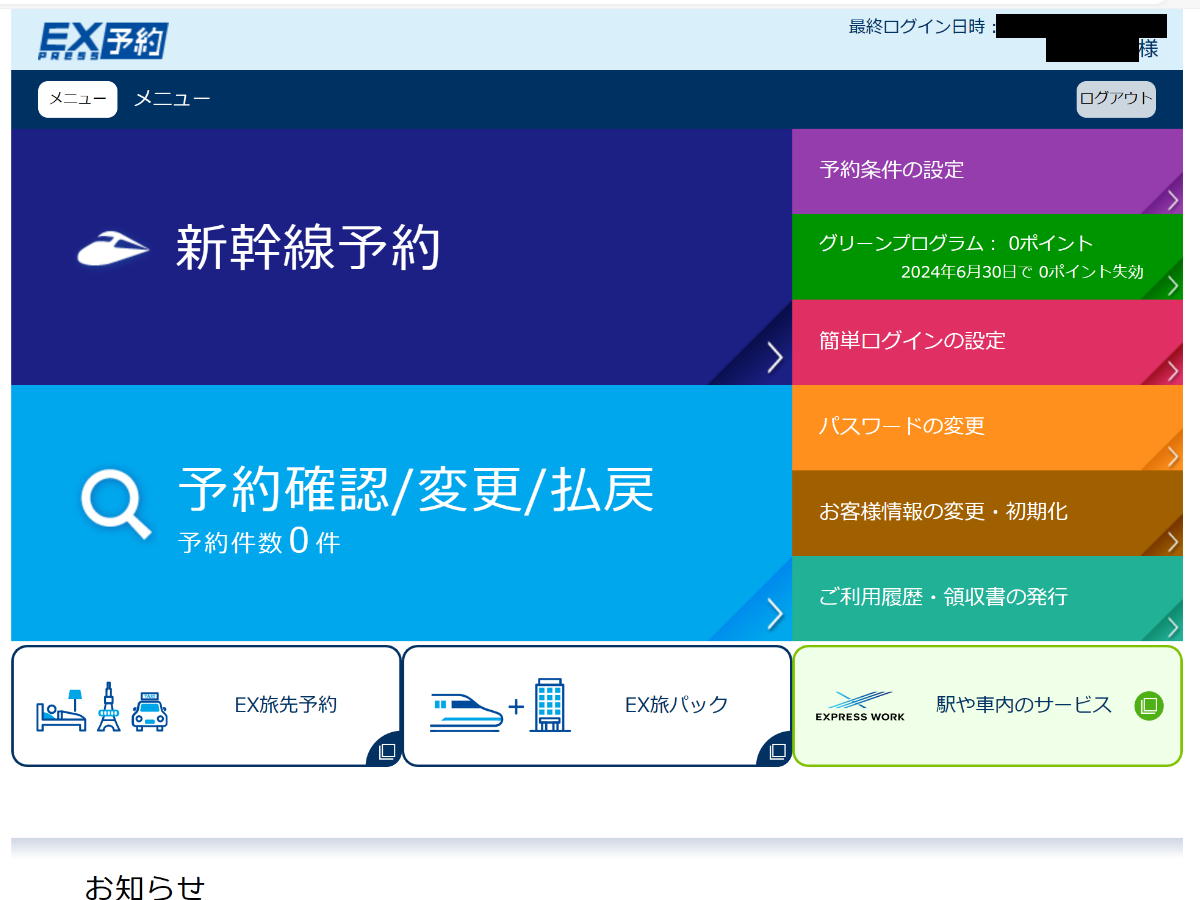
Task: Click the arrow chevron on 予約確認/変更/払戻 tile
Action: [774, 613]
